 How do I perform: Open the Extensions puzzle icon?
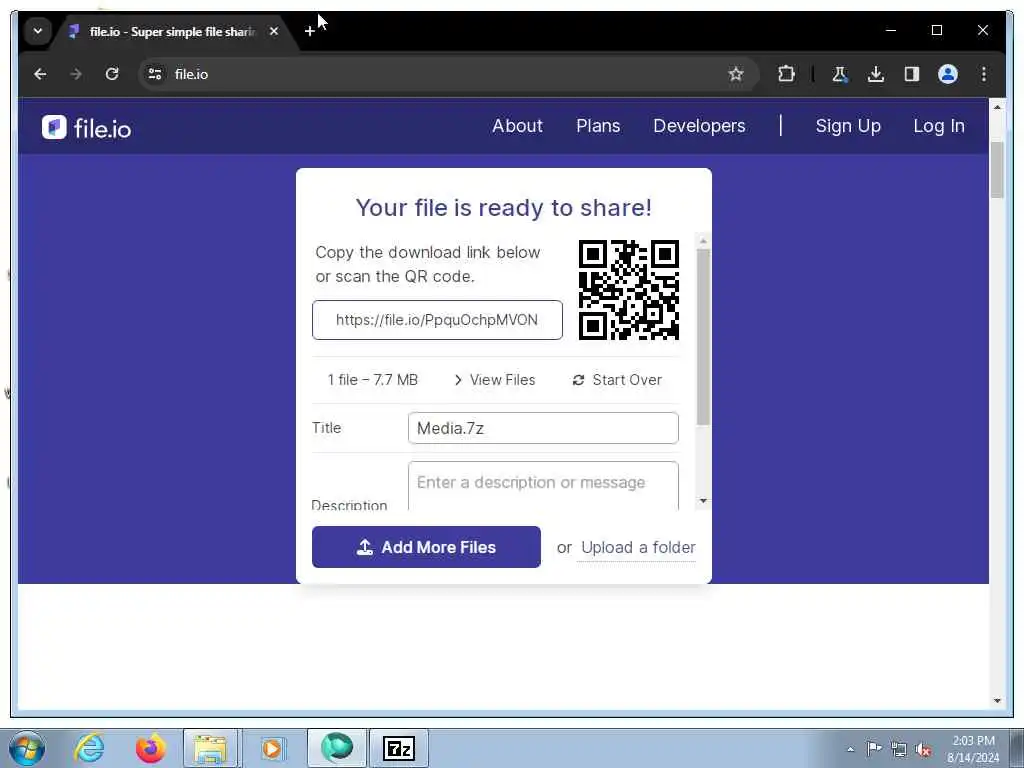click(x=786, y=74)
